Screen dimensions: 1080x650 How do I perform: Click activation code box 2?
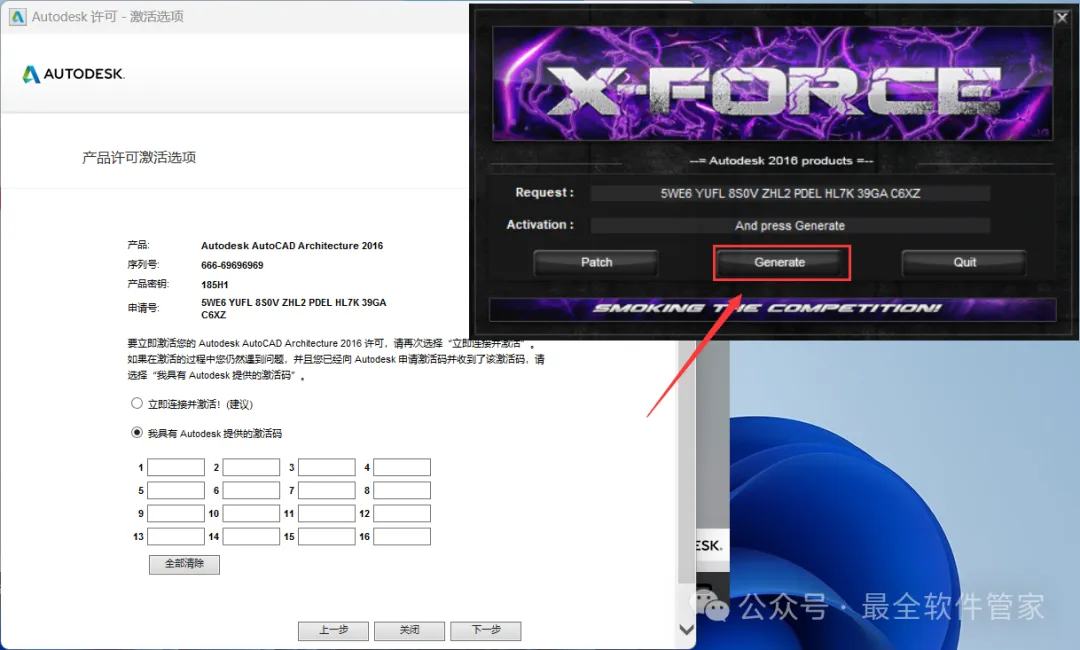(251, 468)
